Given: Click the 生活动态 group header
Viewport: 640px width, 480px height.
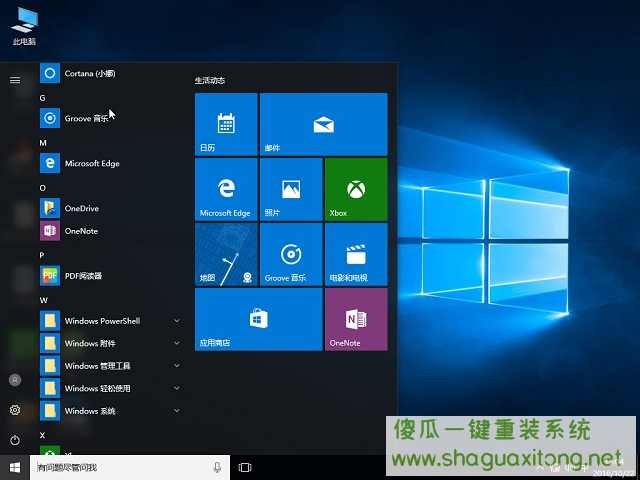Looking at the screenshot, I should coord(210,80).
